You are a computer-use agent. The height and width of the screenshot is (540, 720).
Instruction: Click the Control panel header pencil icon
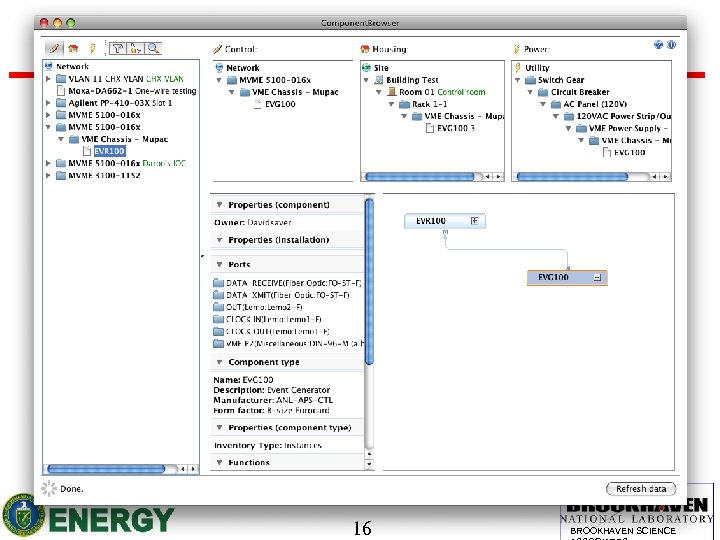(x=218, y=49)
